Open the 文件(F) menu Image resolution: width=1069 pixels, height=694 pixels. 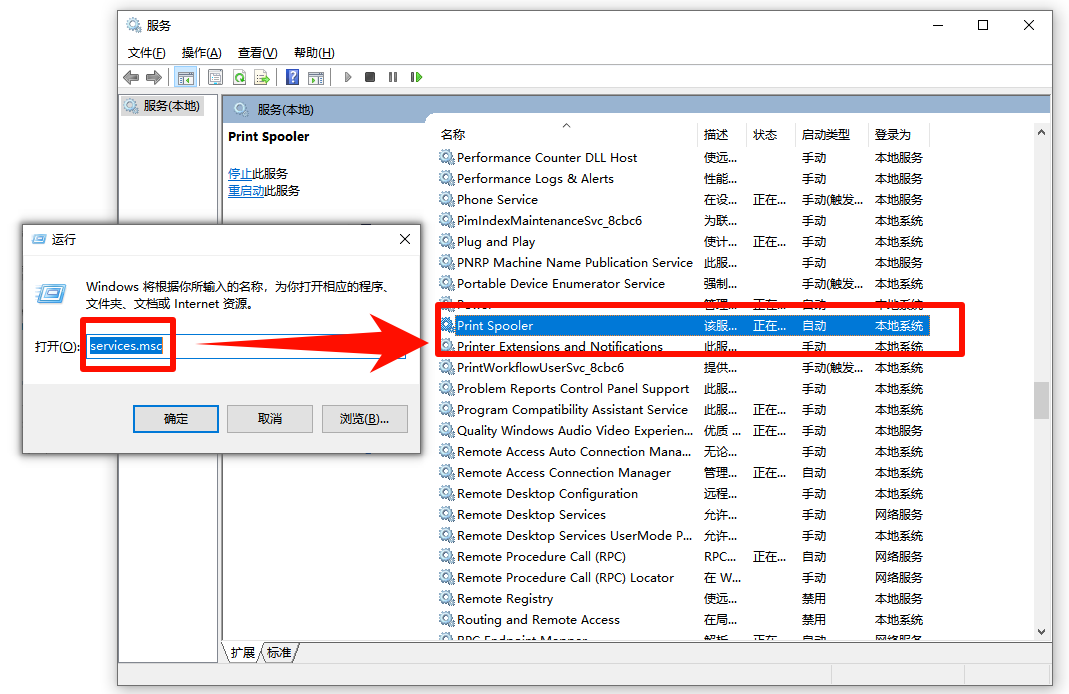[147, 52]
